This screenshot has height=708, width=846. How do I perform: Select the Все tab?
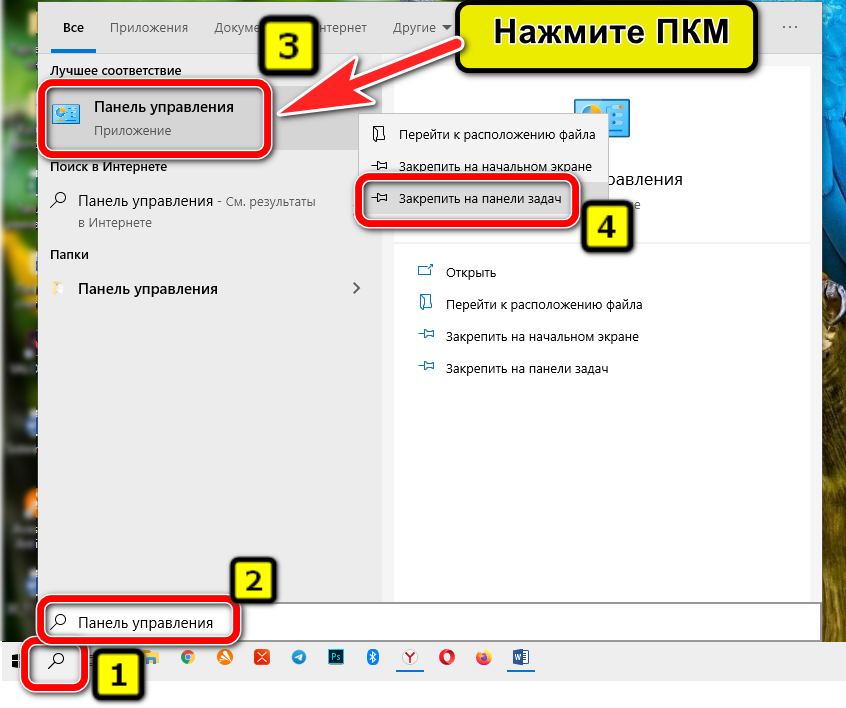point(74,28)
